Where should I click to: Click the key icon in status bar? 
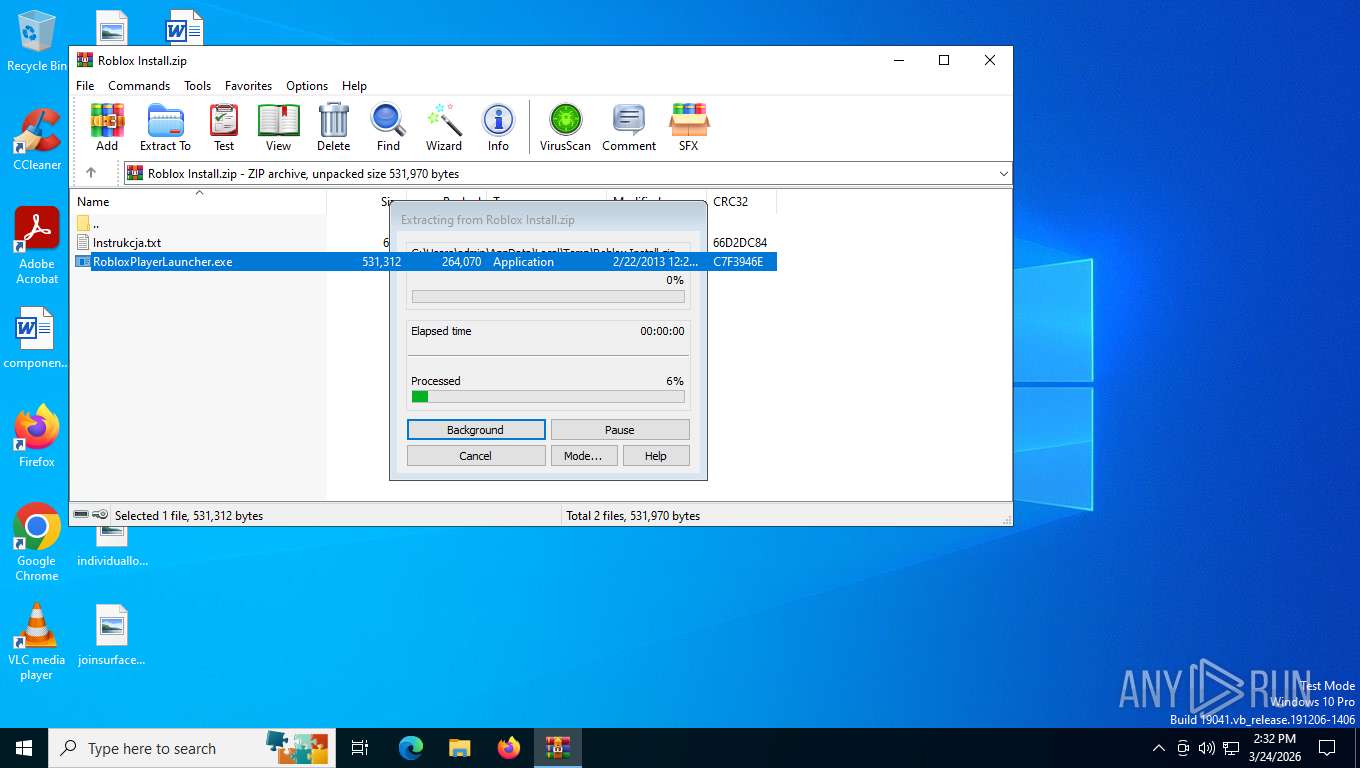coord(101,515)
